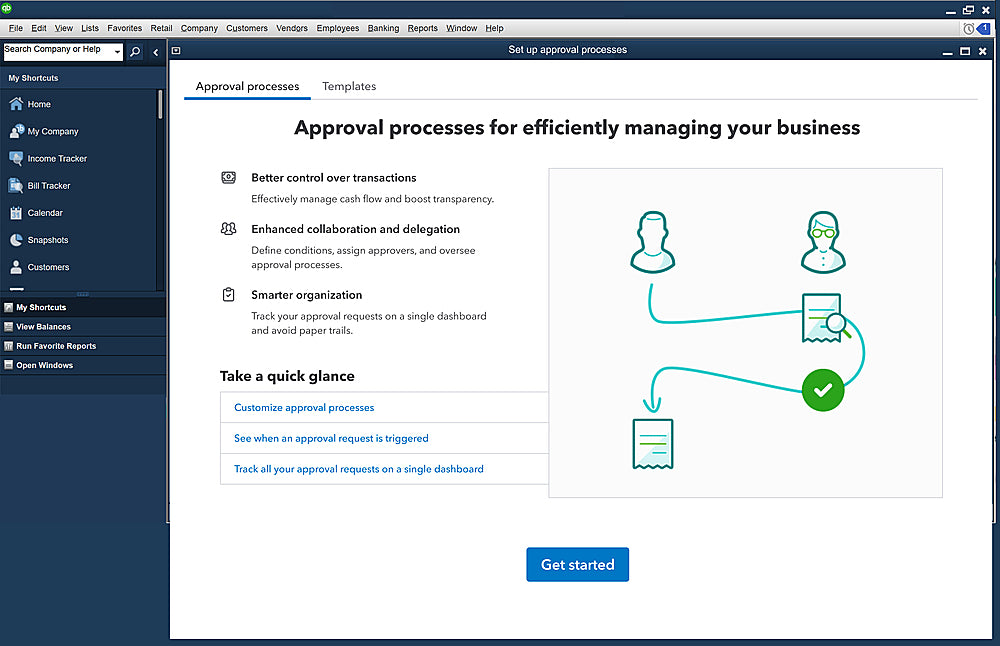Screen dimensions: 1000x646
Task: Click the Get started button
Action: point(577,565)
